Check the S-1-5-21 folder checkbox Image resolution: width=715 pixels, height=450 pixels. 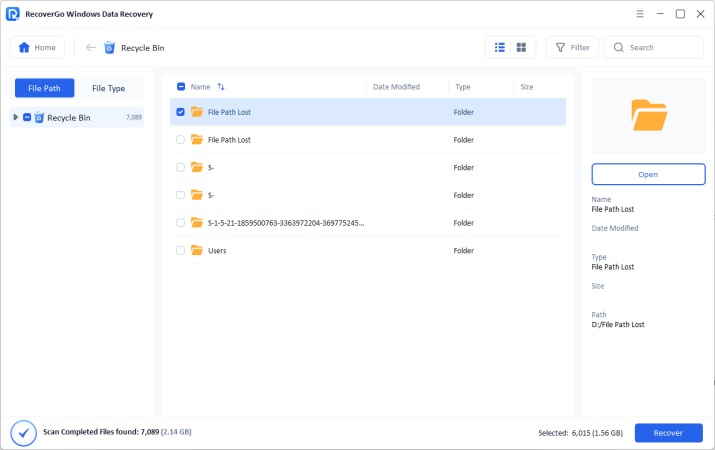click(x=181, y=222)
